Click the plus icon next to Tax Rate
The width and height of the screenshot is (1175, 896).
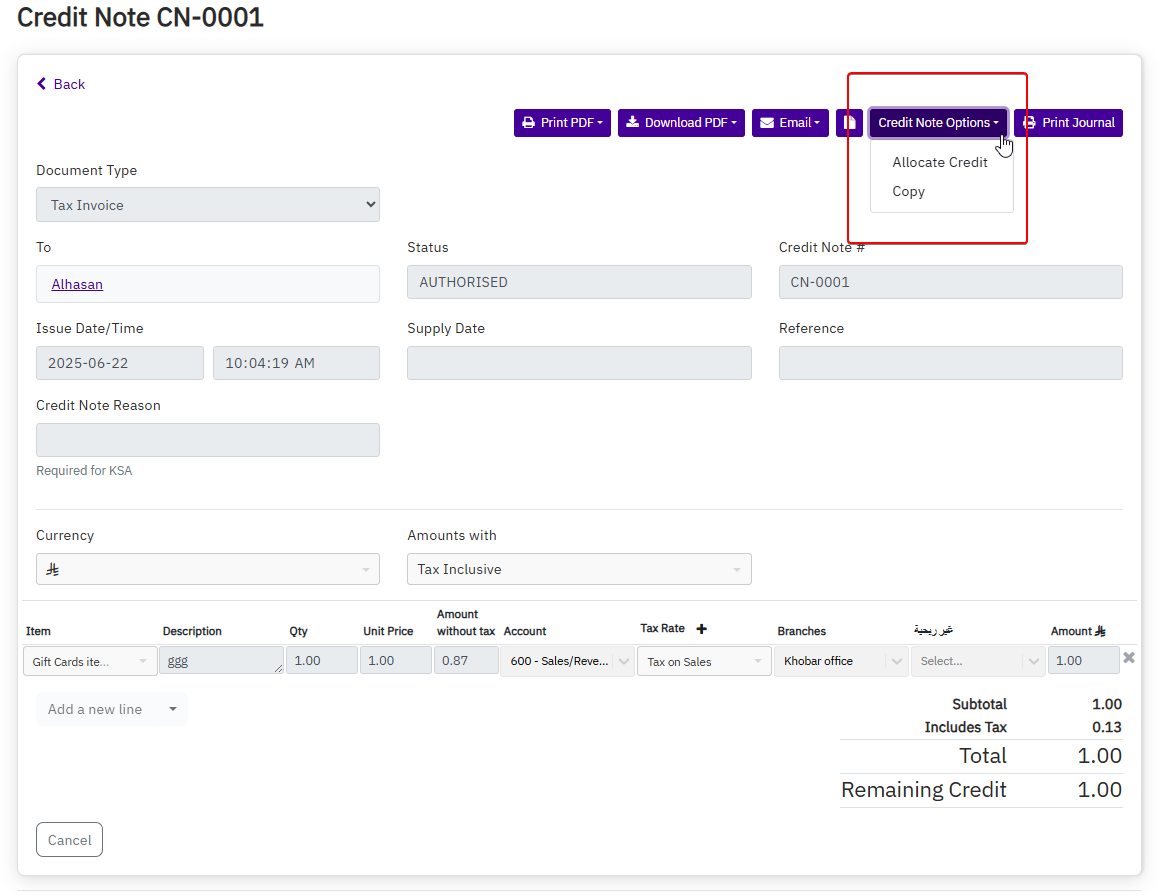pyautogui.click(x=701, y=629)
